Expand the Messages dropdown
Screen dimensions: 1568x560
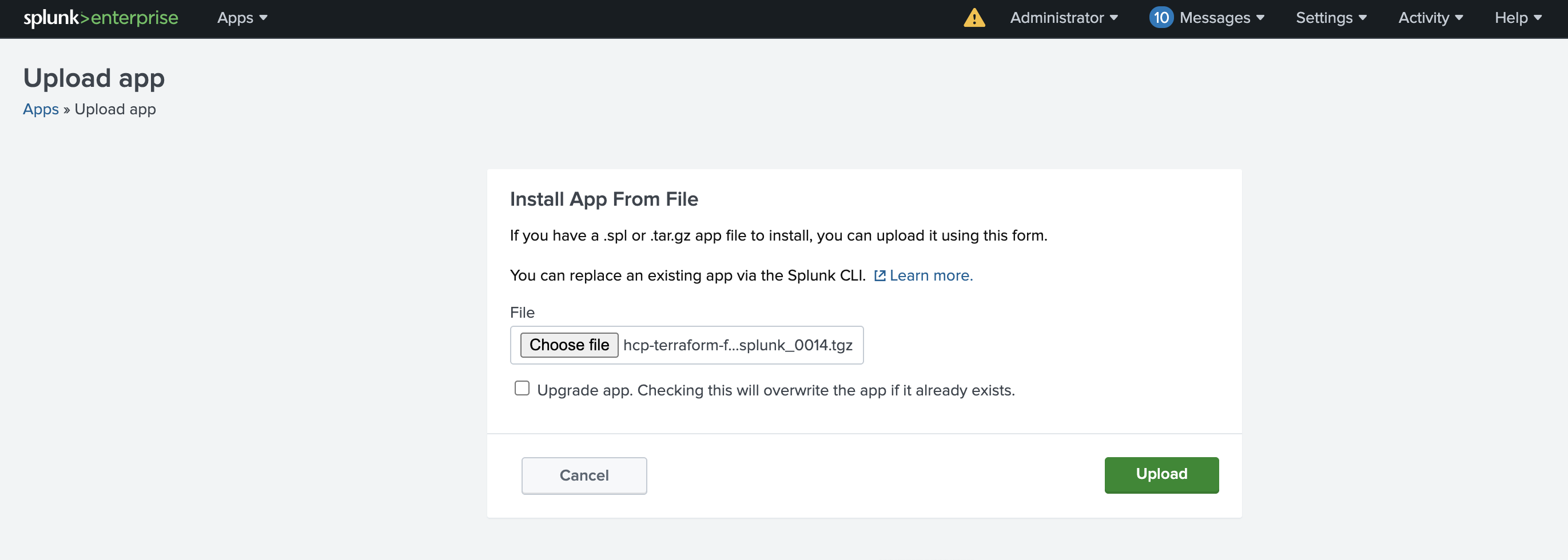[x=1221, y=18]
